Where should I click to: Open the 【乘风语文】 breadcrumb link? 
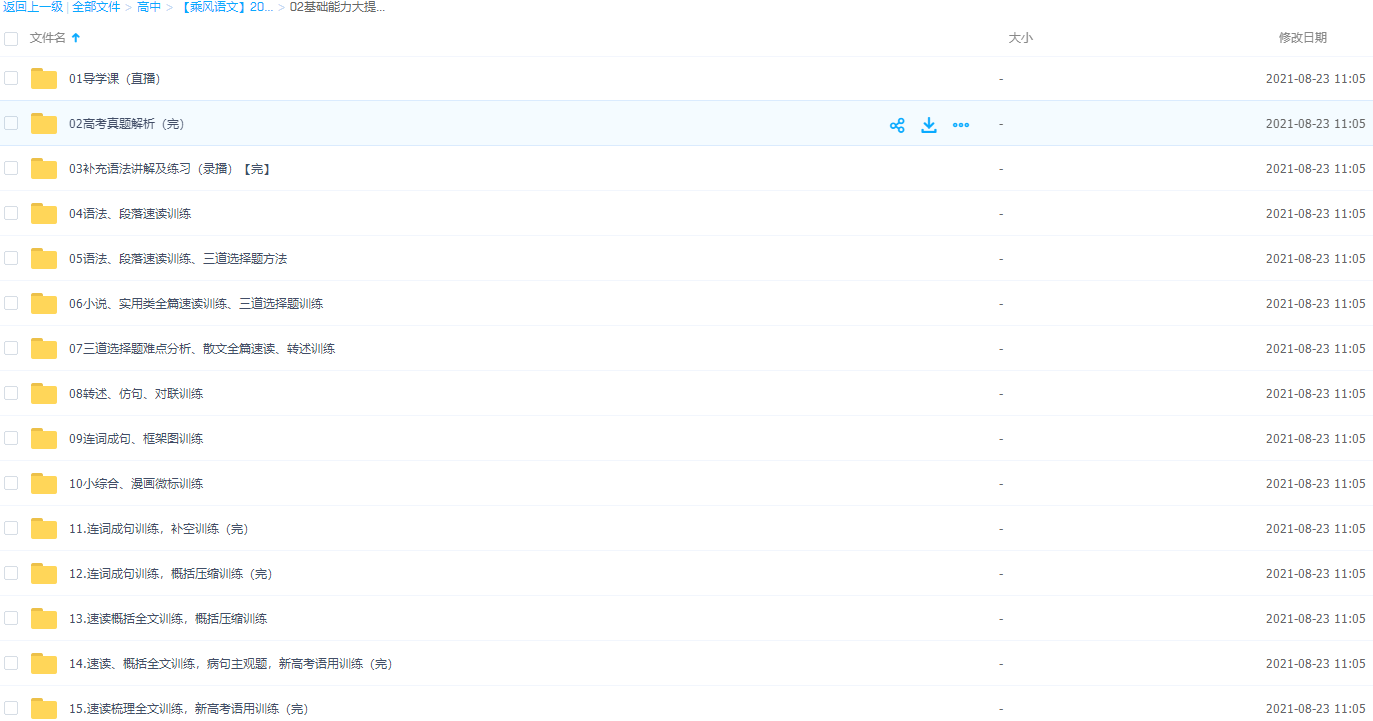(226, 7)
